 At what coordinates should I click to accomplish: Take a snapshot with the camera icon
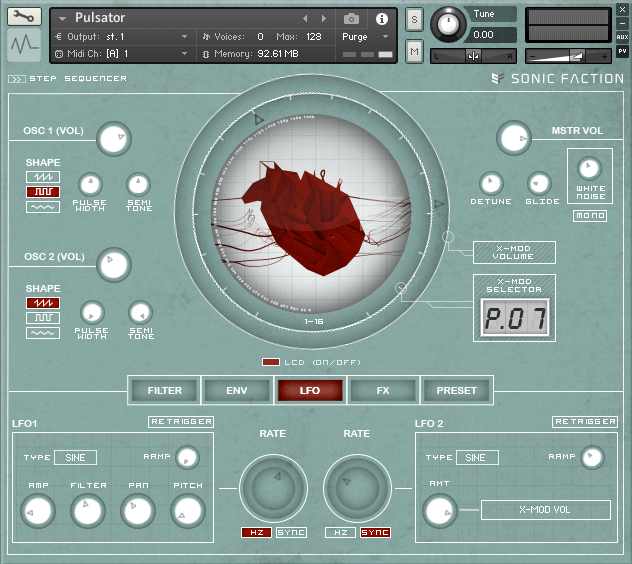click(x=351, y=19)
